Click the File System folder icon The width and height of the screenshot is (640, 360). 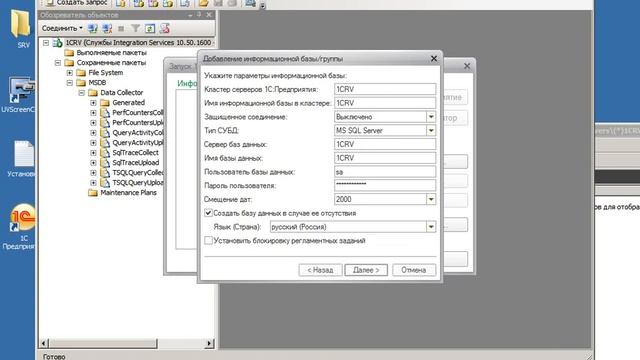(81, 73)
